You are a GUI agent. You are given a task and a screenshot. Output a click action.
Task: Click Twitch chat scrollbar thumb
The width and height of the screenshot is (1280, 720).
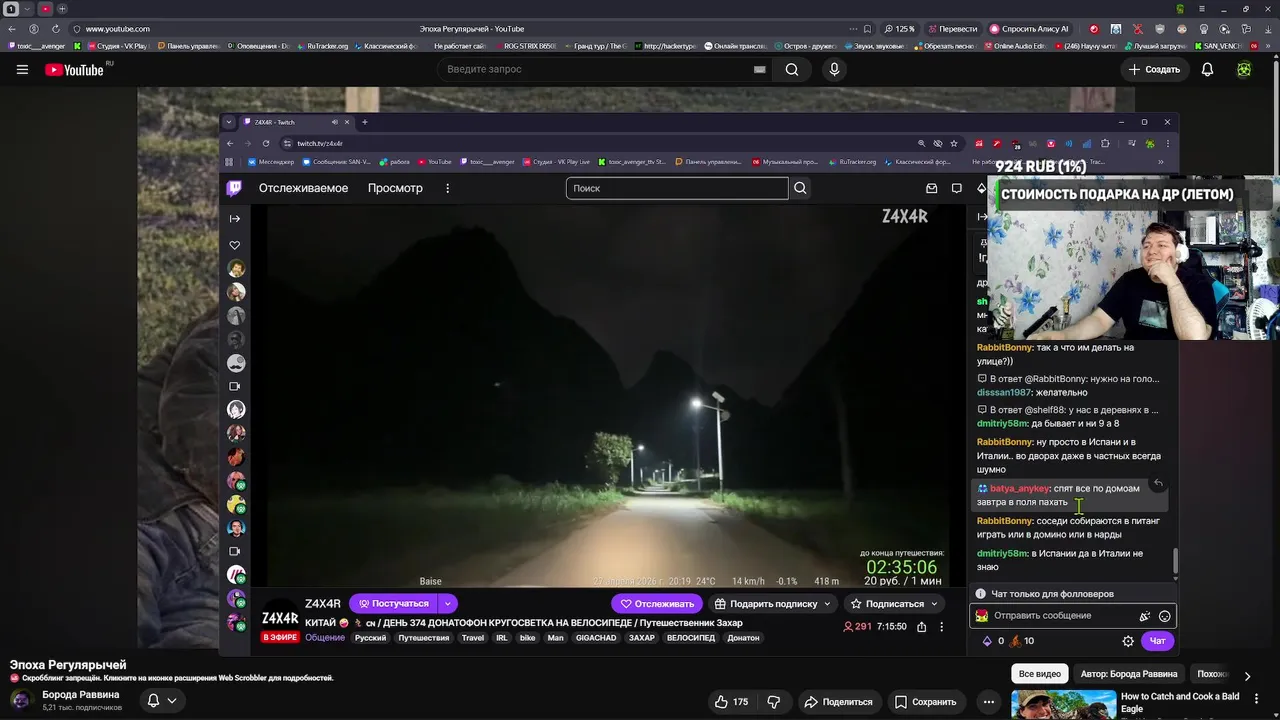[1175, 562]
